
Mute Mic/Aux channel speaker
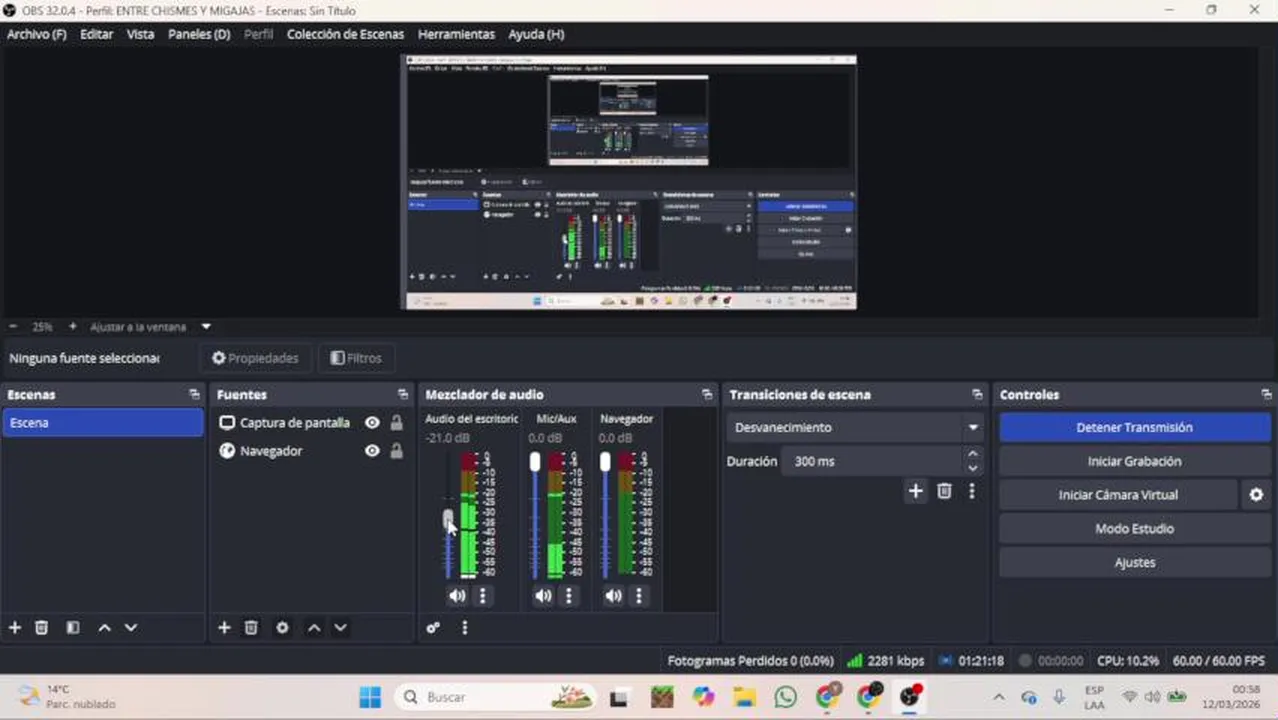click(x=543, y=596)
